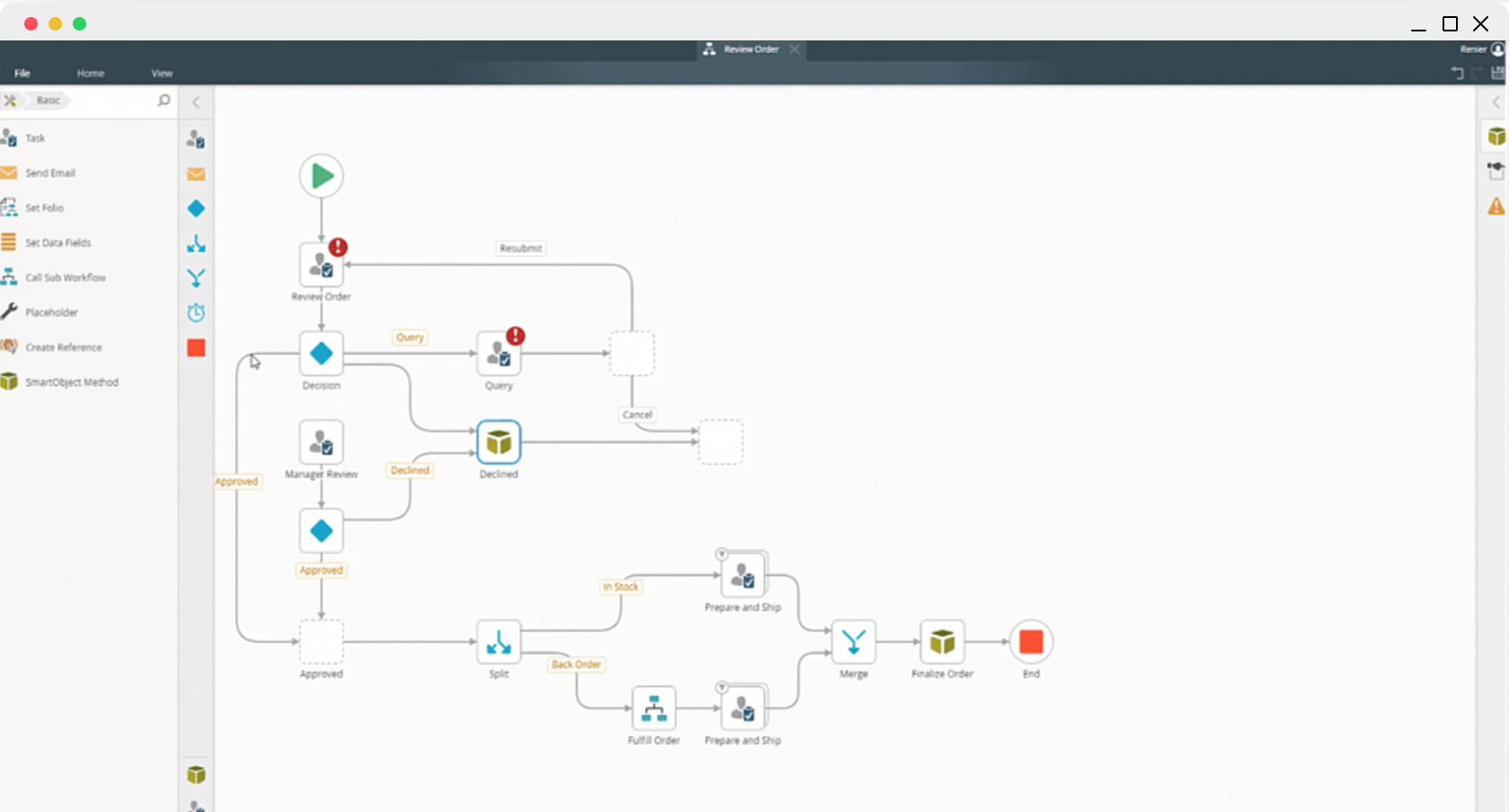Open the warning triangle panel on right

click(x=1496, y=207)
